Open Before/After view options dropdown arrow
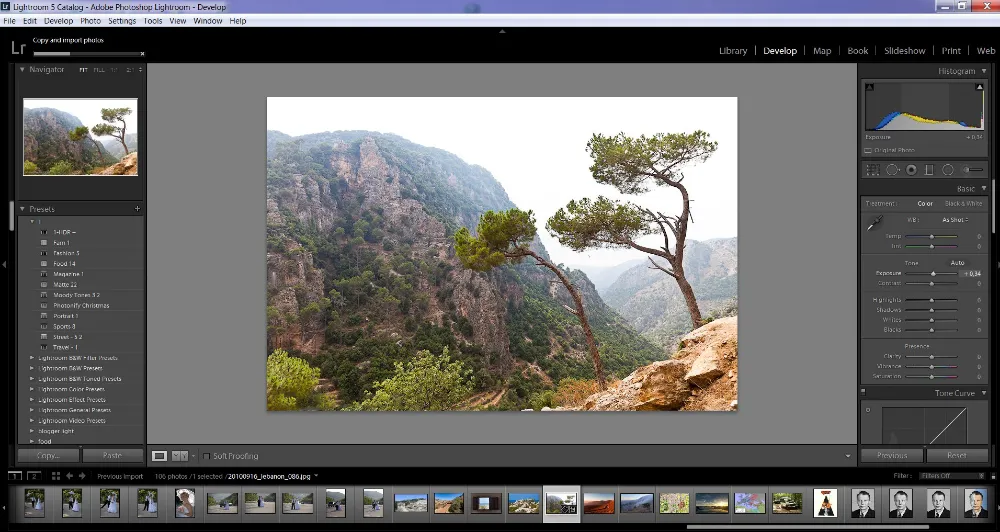1000x532 pixels. pos(193,456)
